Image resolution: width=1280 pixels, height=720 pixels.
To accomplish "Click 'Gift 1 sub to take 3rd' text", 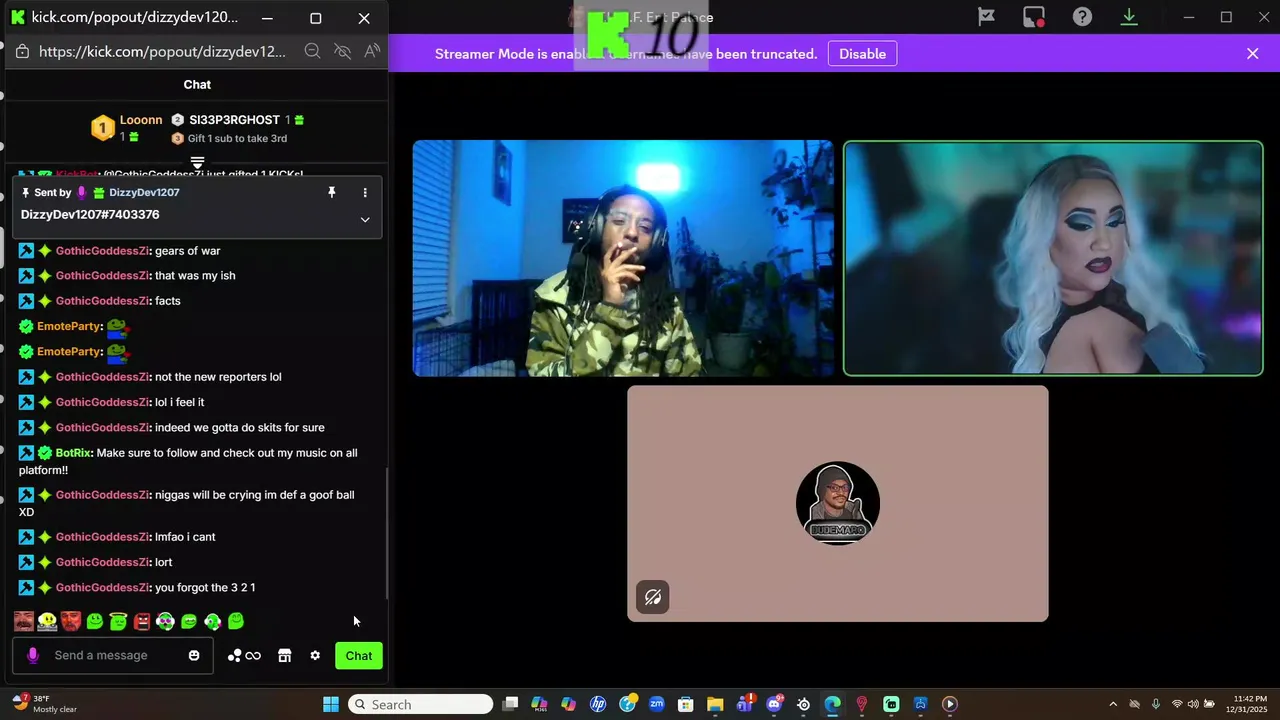I will 237,139.
